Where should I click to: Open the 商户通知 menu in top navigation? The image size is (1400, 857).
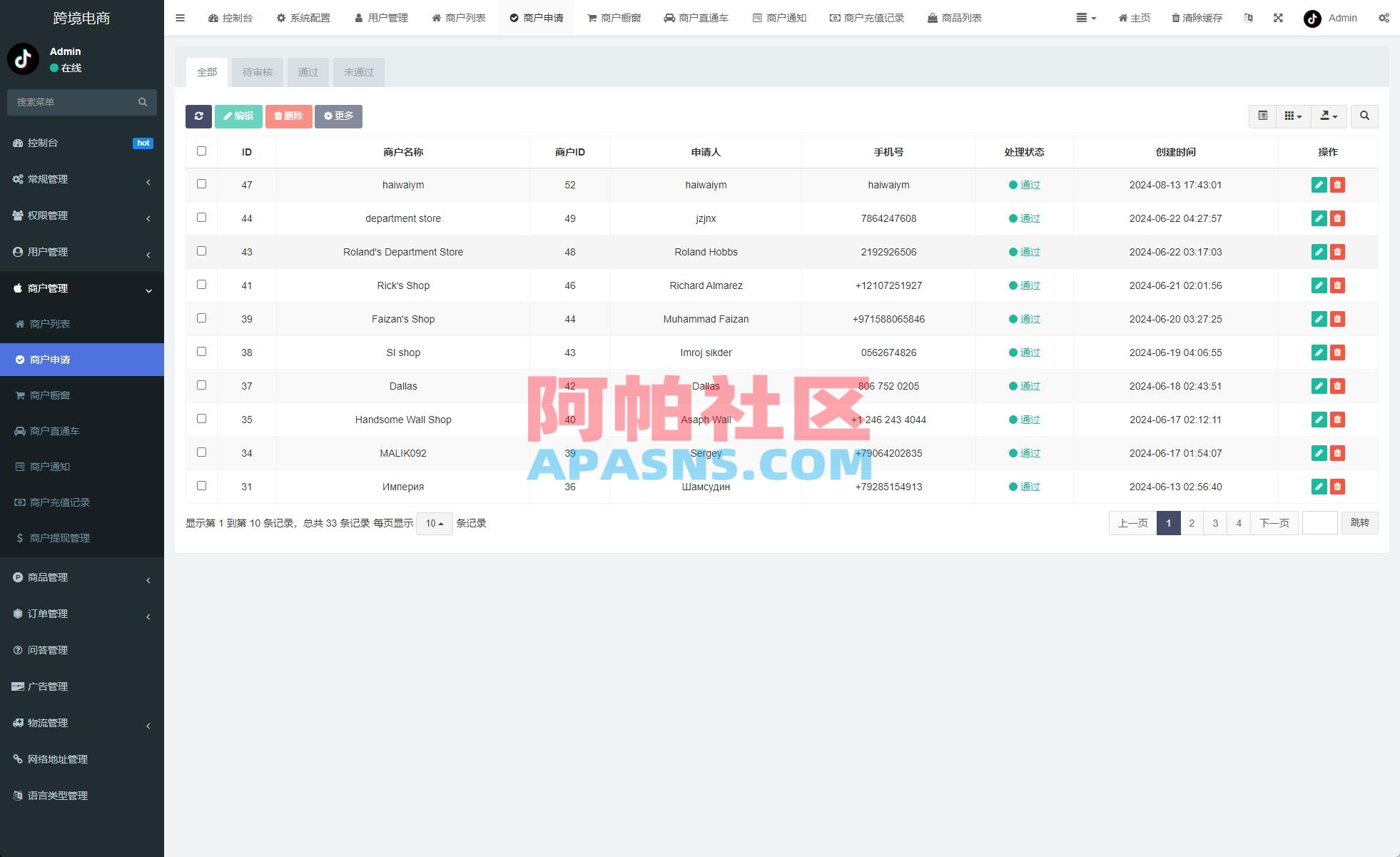coord(780,18)
